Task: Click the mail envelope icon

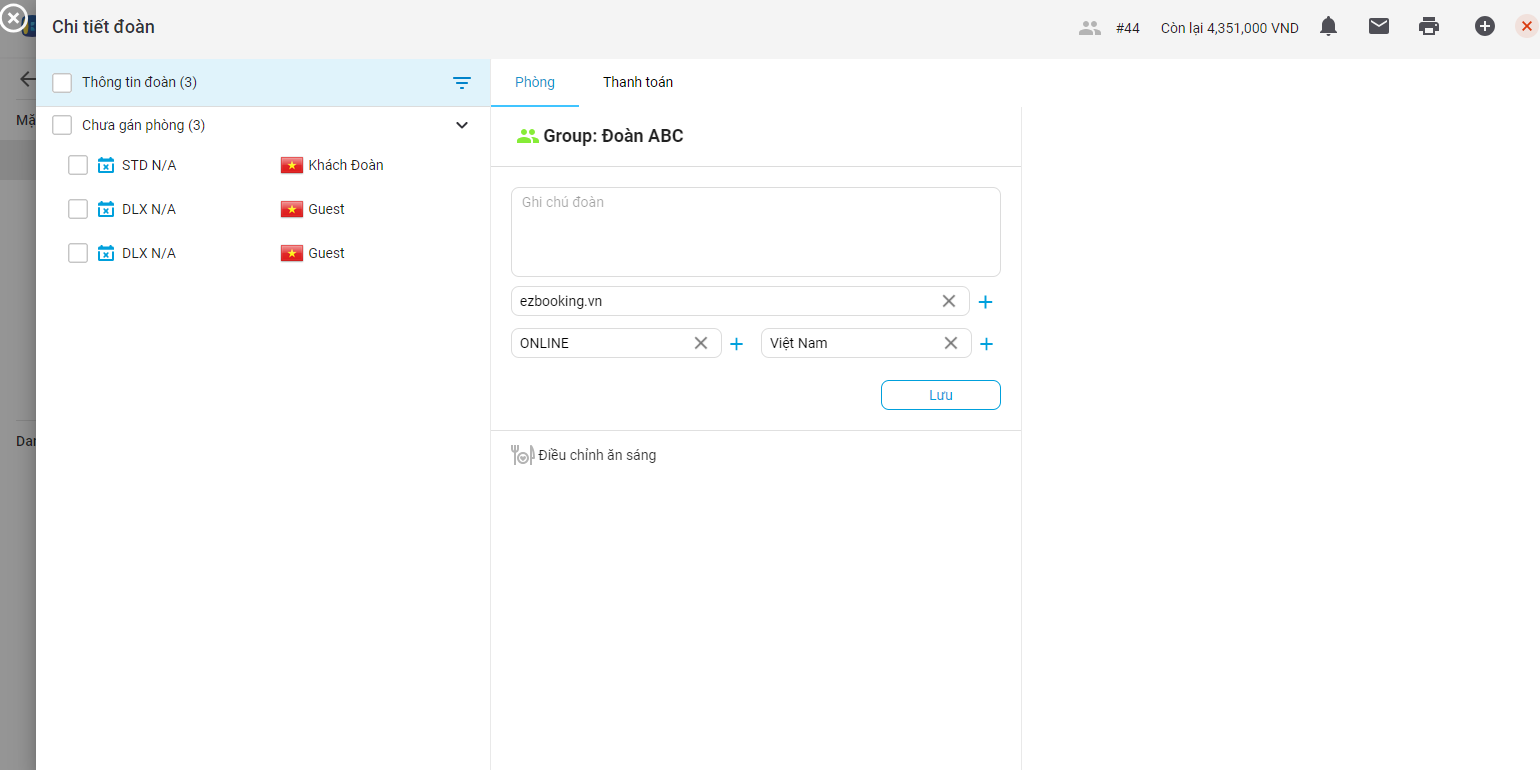Action: [1379, 27]
